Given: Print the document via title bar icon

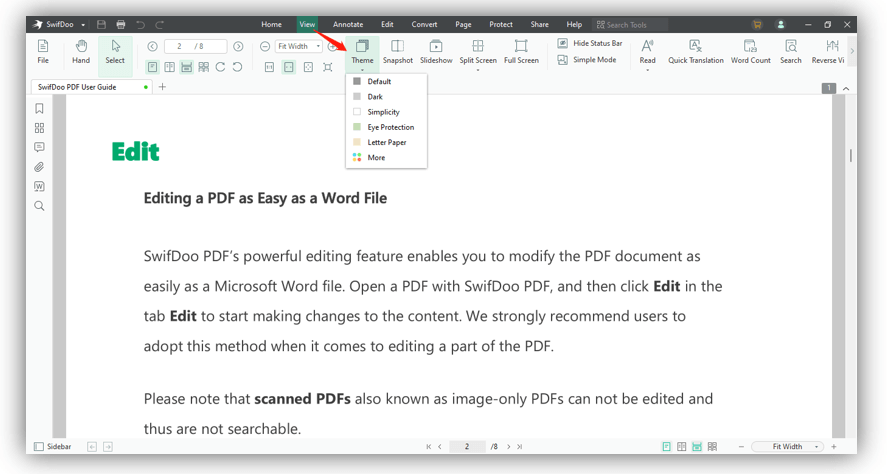Looking at the screenshot, I should (120, 24).
